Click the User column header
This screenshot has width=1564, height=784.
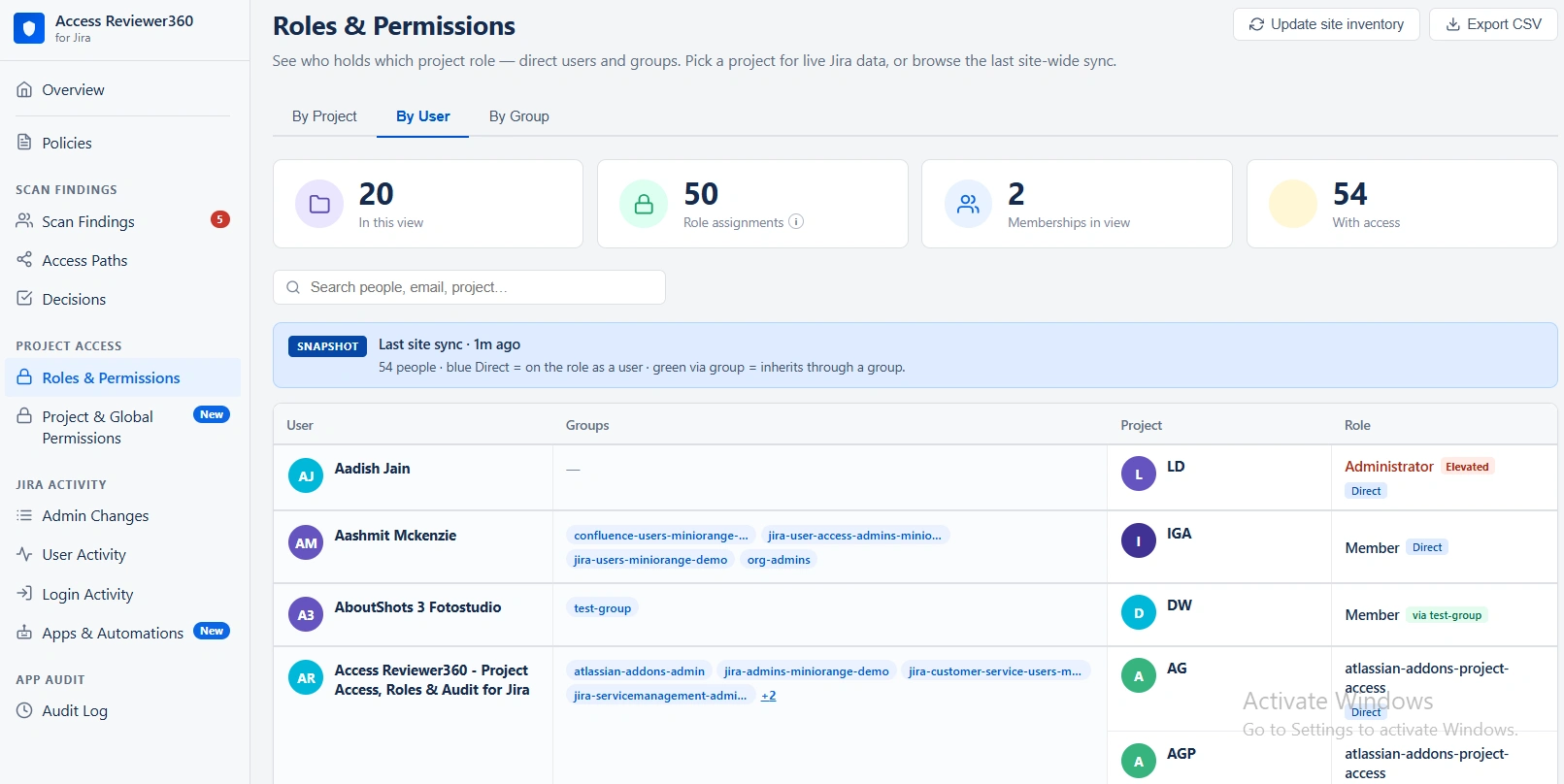click(300, 425)
